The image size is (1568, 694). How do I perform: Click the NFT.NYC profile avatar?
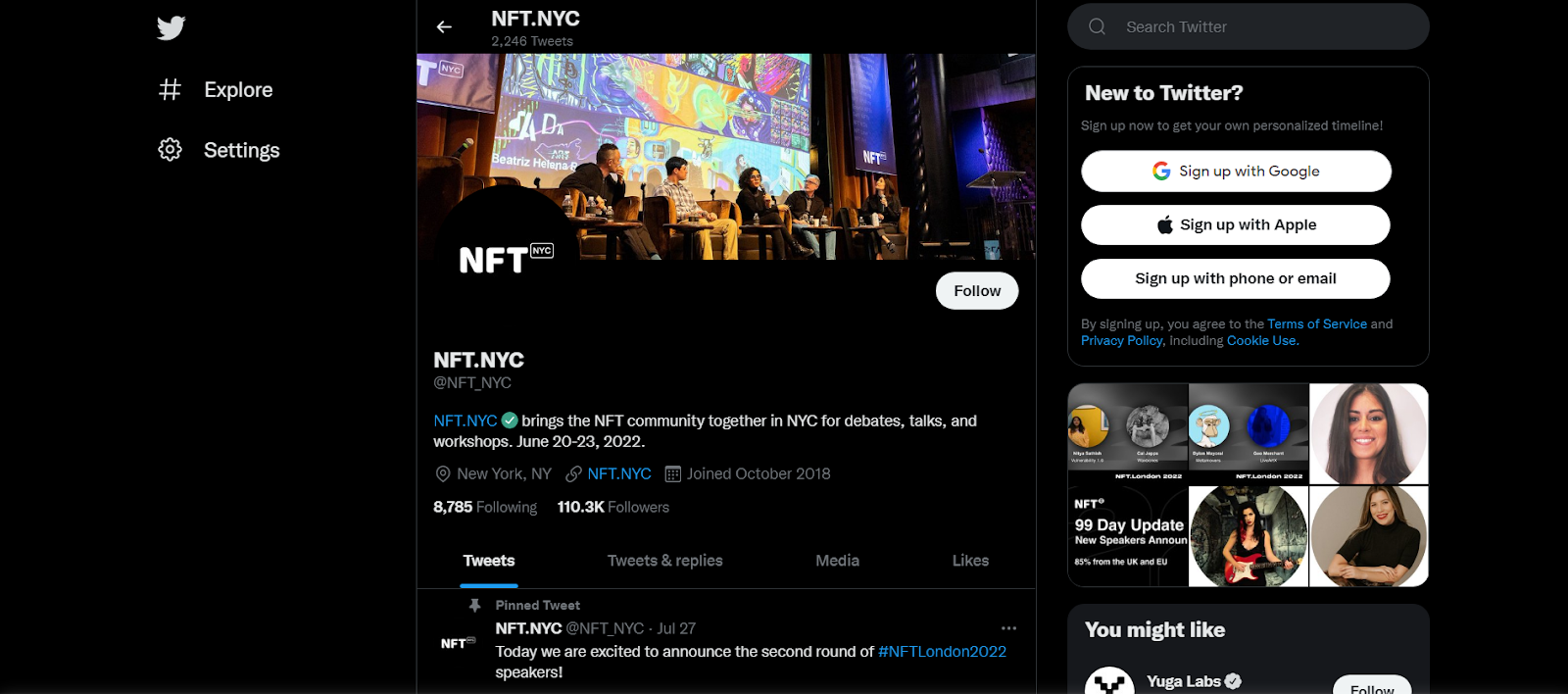coord(506,258)
